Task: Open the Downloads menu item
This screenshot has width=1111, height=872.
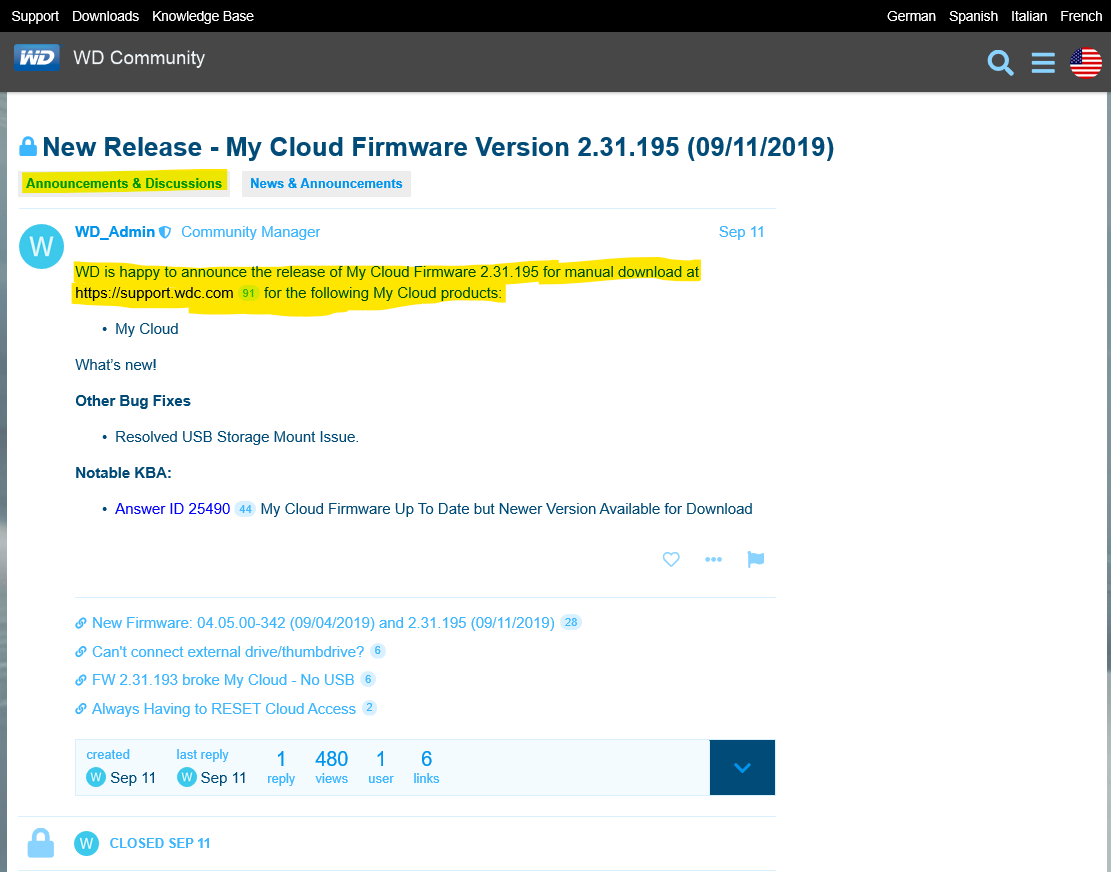Action: point(106,16)
